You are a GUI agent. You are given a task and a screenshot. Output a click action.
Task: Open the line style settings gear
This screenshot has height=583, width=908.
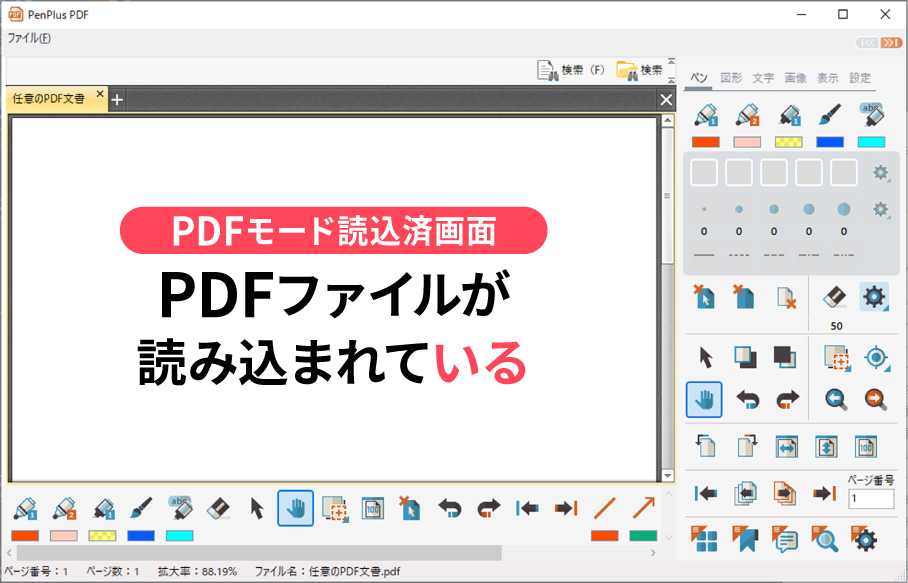click(880, 172)
